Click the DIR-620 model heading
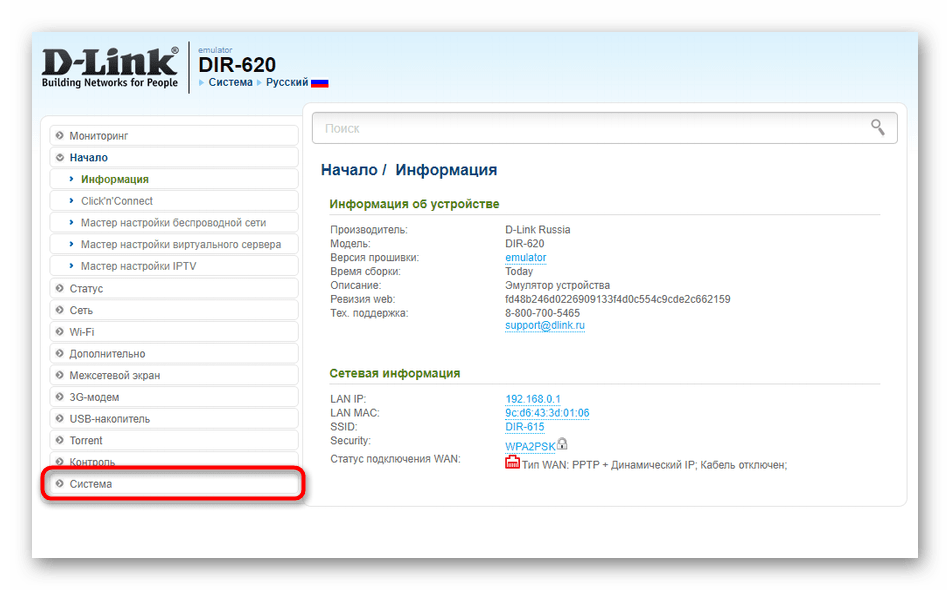The image size is (950, 590). pyautogui.click(x=237, y=65)
